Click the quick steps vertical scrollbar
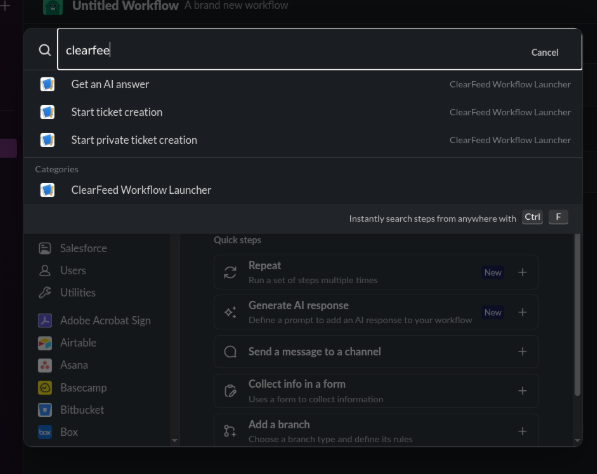This screenshot has height=474, width=597. (x=577, y=315)
